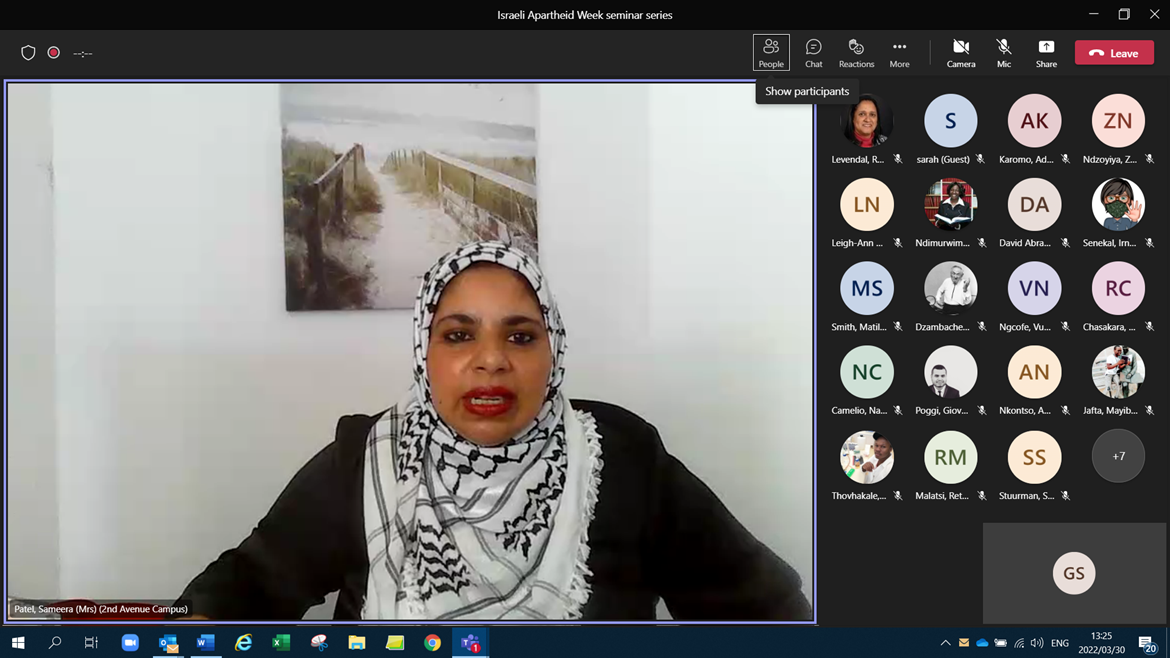This screenshot has width=1170, height=658.
Task: Click the mail tray icon
Action: pos(964,642)
